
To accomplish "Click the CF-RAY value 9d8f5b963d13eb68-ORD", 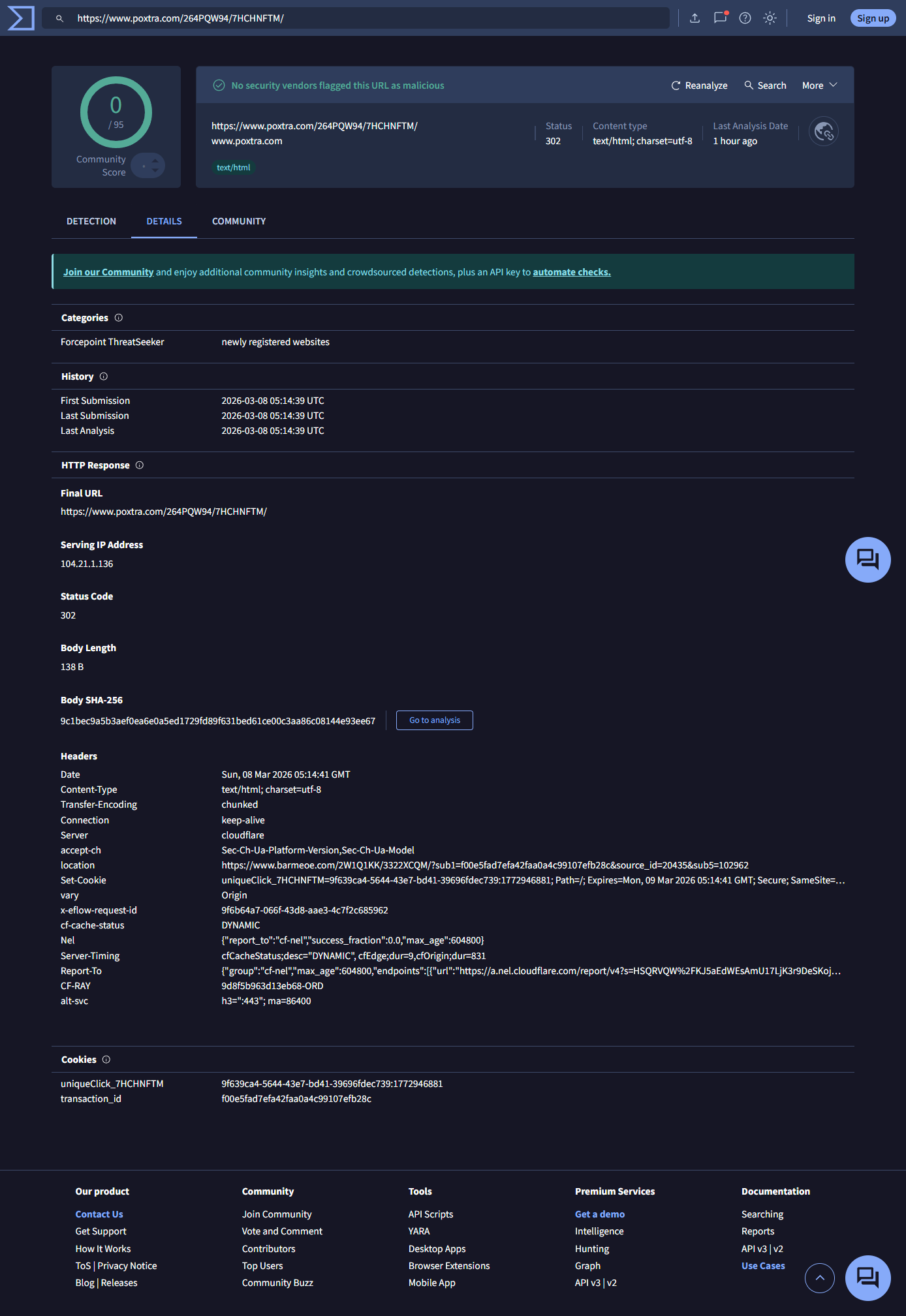I will [x=272, y=986].
